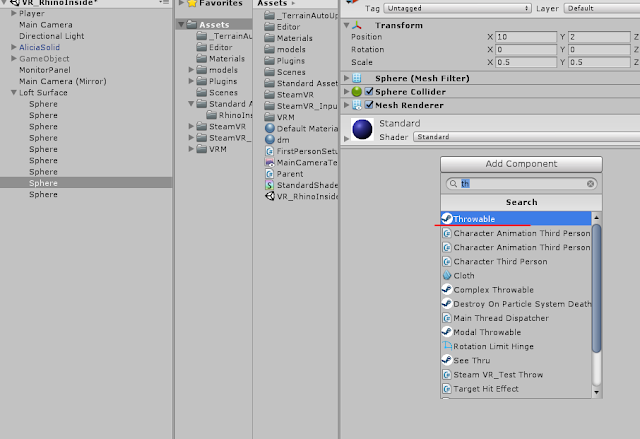The height and width of the screenshot is (439, 640).
Task: Disable the Mesh Renderer checkbox
Action: [x=369, y=105]
